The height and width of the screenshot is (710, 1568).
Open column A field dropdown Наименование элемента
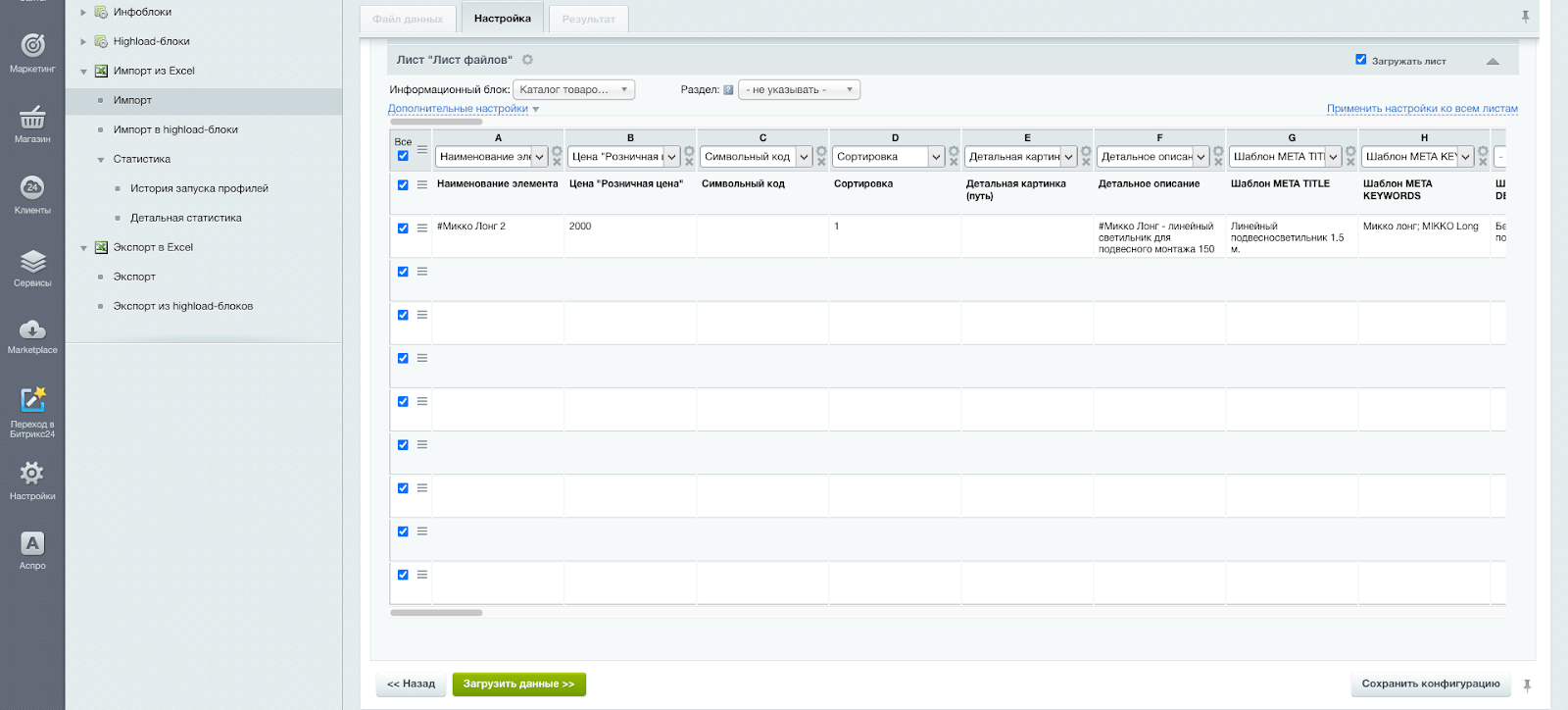(491, 157)
